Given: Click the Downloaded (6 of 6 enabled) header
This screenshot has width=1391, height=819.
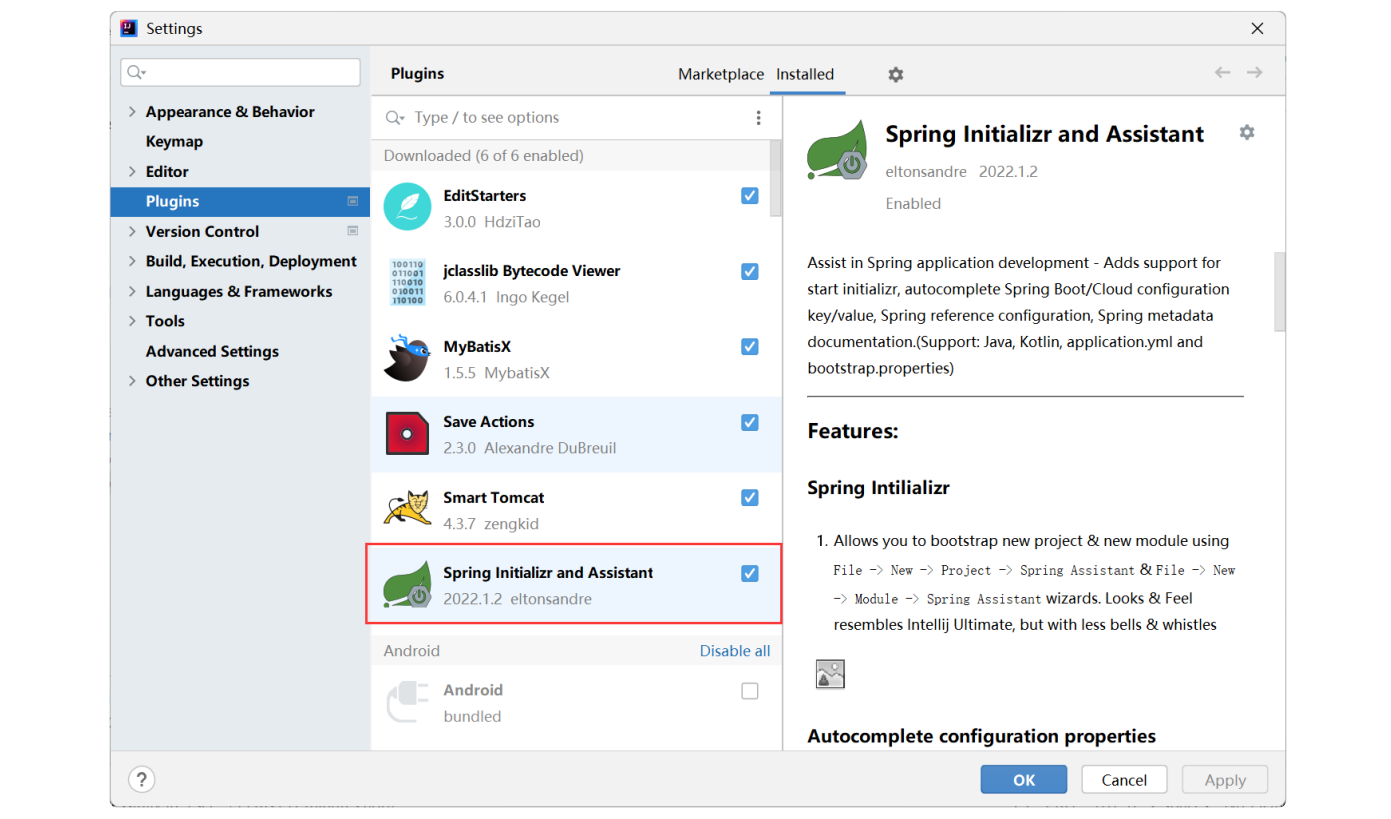Looking at the screenshot, I should (484, 156).
